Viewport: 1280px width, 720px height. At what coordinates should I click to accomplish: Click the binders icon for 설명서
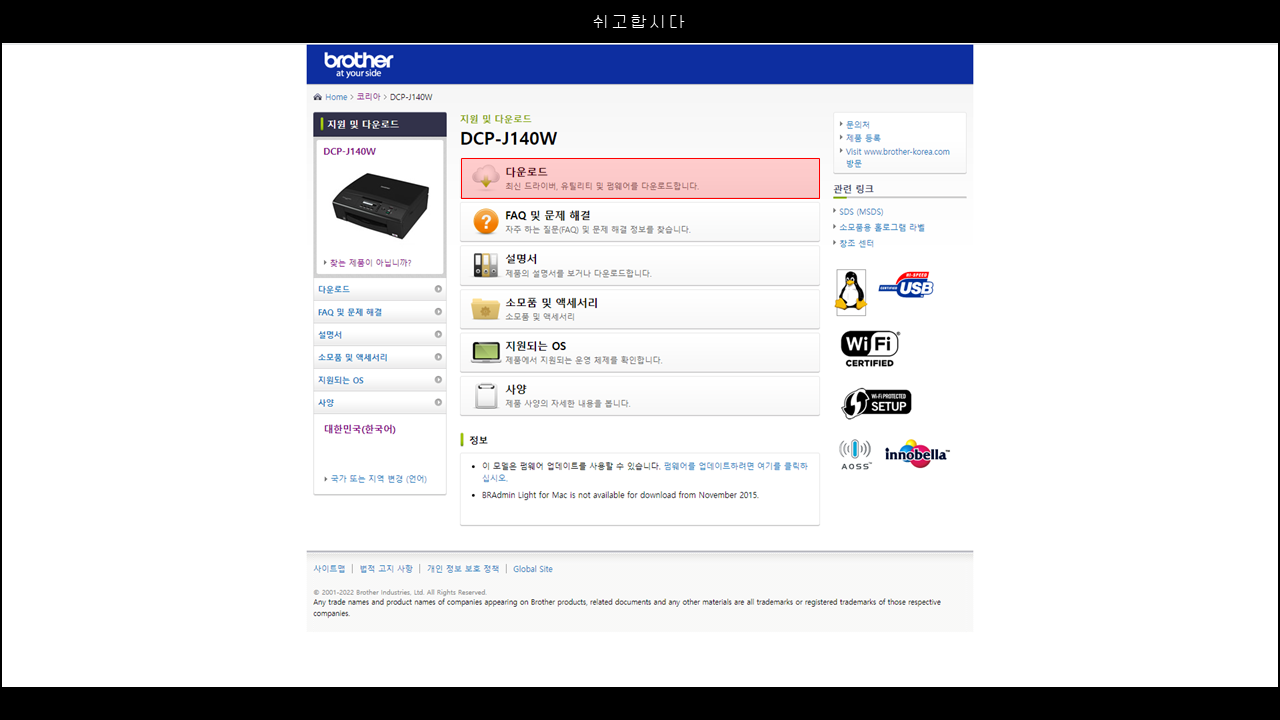click(x=486, y=265)
